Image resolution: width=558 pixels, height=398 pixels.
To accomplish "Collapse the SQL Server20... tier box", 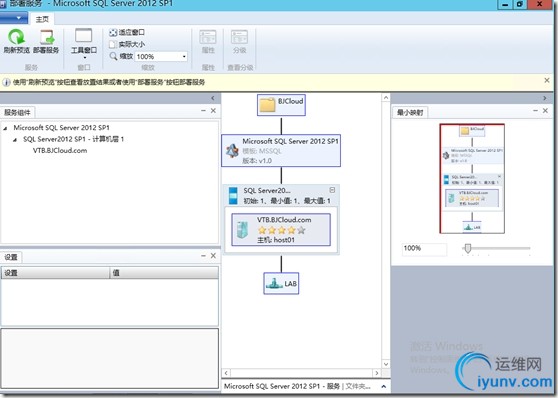I will pos(332,190).
